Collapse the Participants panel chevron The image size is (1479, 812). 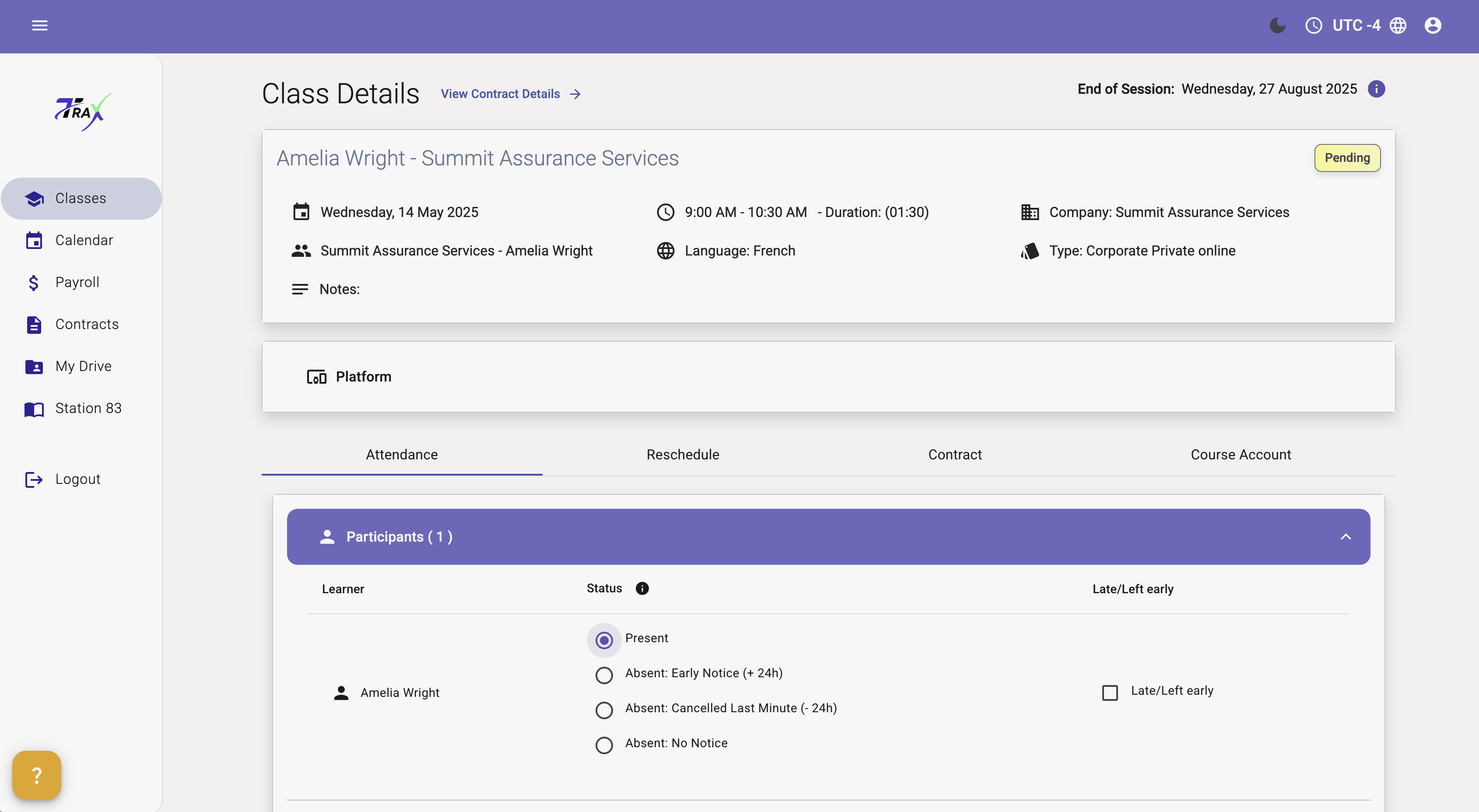[1345, 537]
